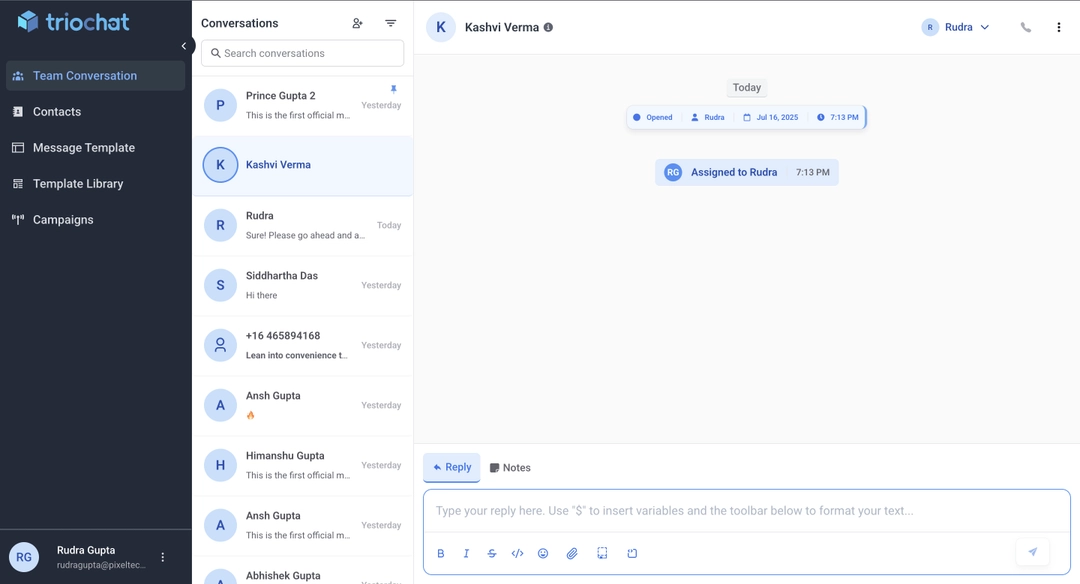Open the Rudra assignee dropdown
Image resolution: width=1080 pixels, height=584 pixels.
(955, 28)
